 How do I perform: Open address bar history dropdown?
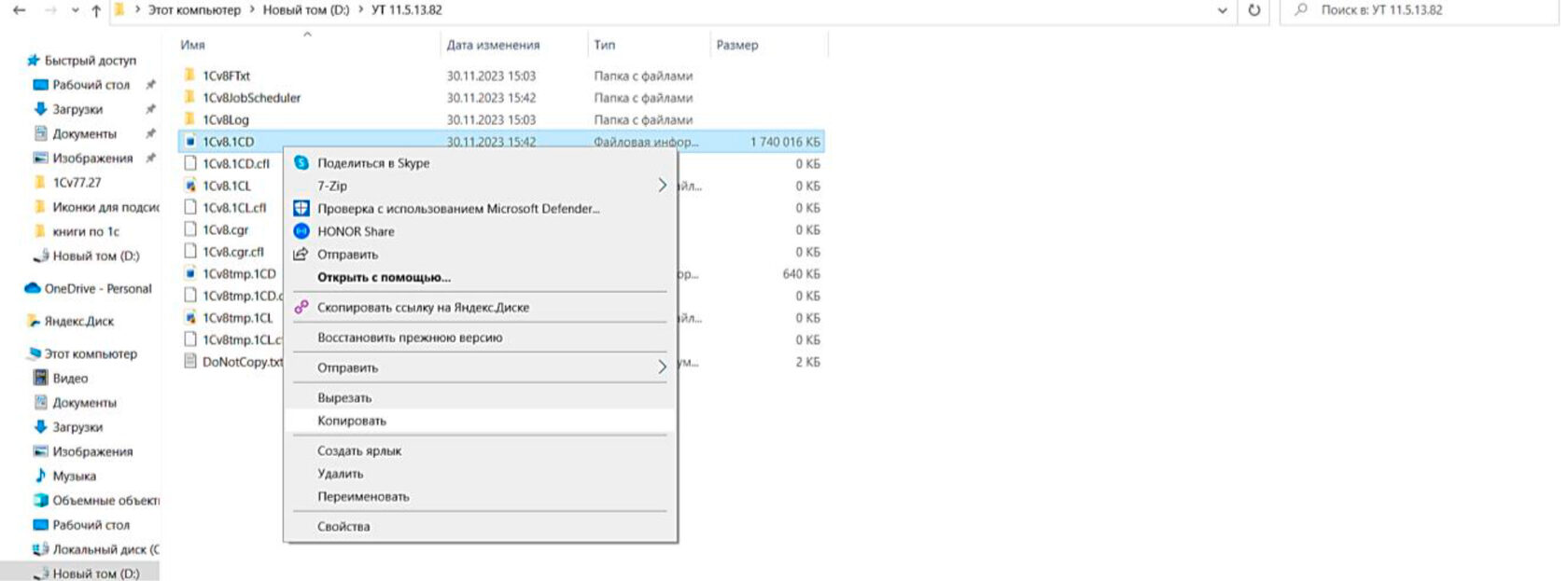point(1223,10)
